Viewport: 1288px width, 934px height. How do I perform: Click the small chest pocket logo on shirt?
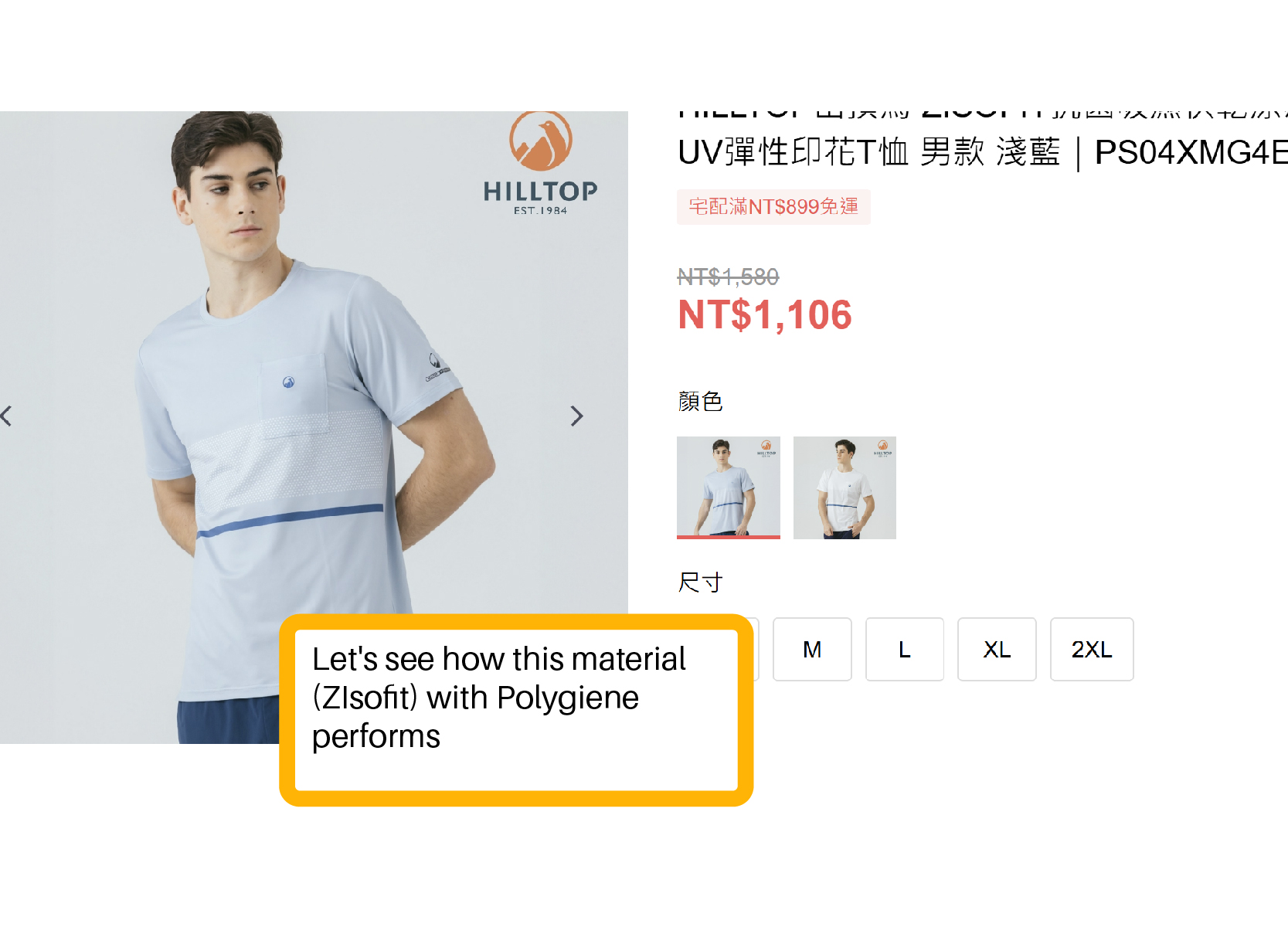(288, 382)
